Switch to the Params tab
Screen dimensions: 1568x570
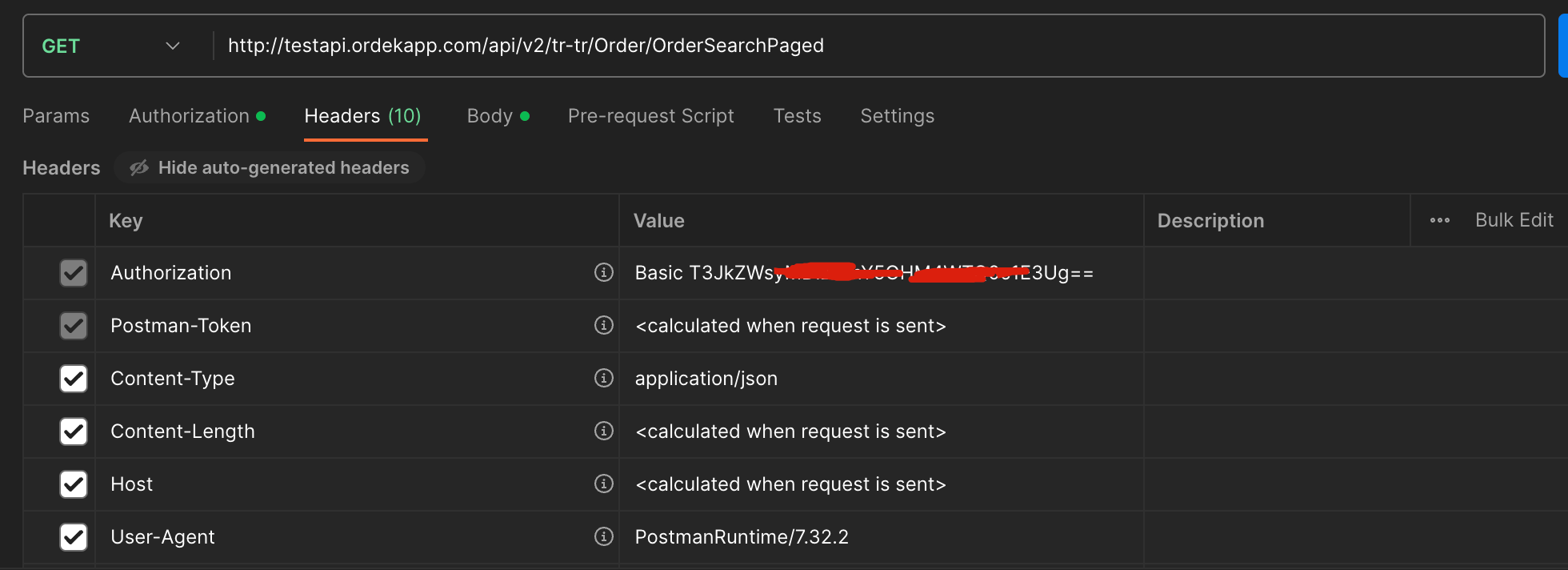click(x=56, y=116)
